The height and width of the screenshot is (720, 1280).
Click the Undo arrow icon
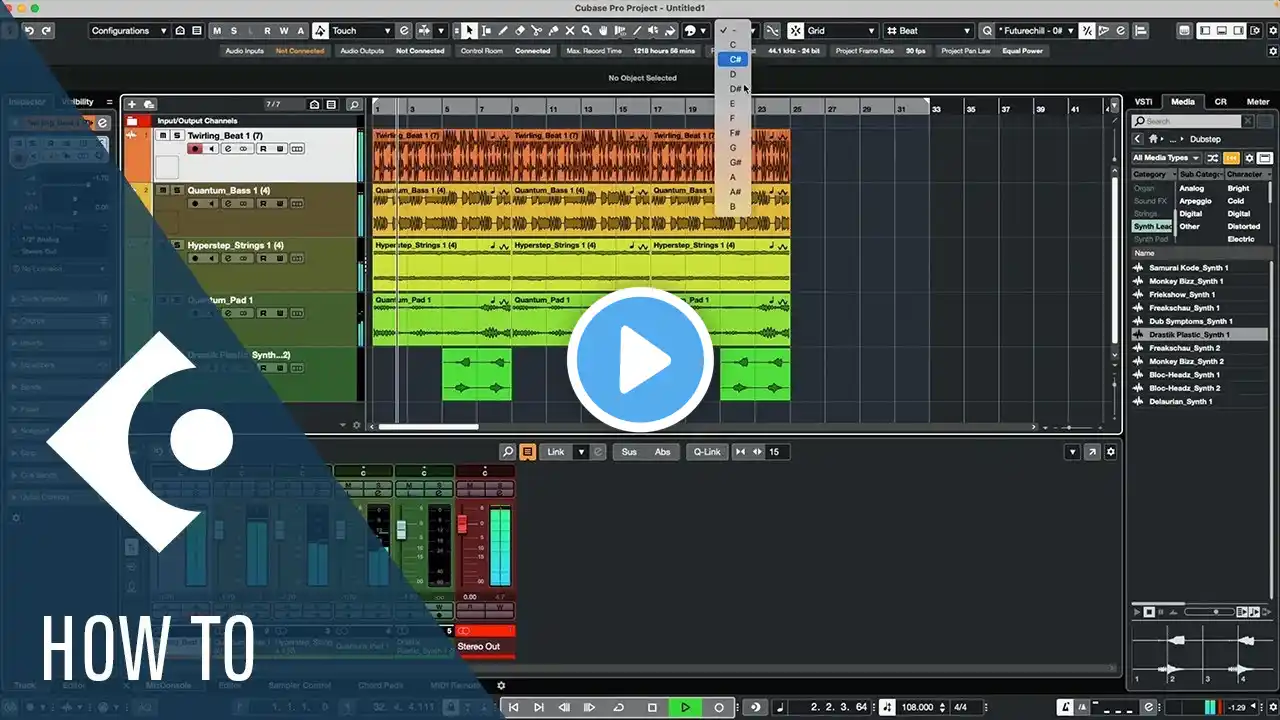click(30, 31)
